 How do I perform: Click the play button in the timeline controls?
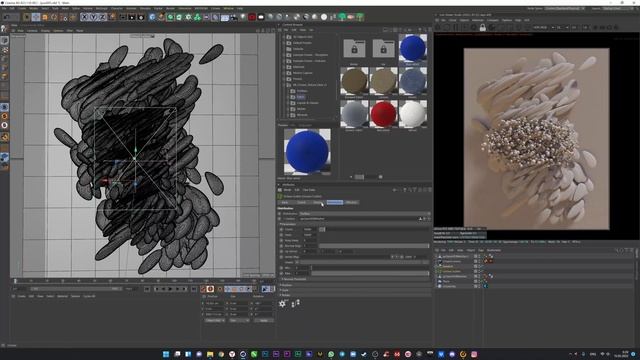pos(171,289)
